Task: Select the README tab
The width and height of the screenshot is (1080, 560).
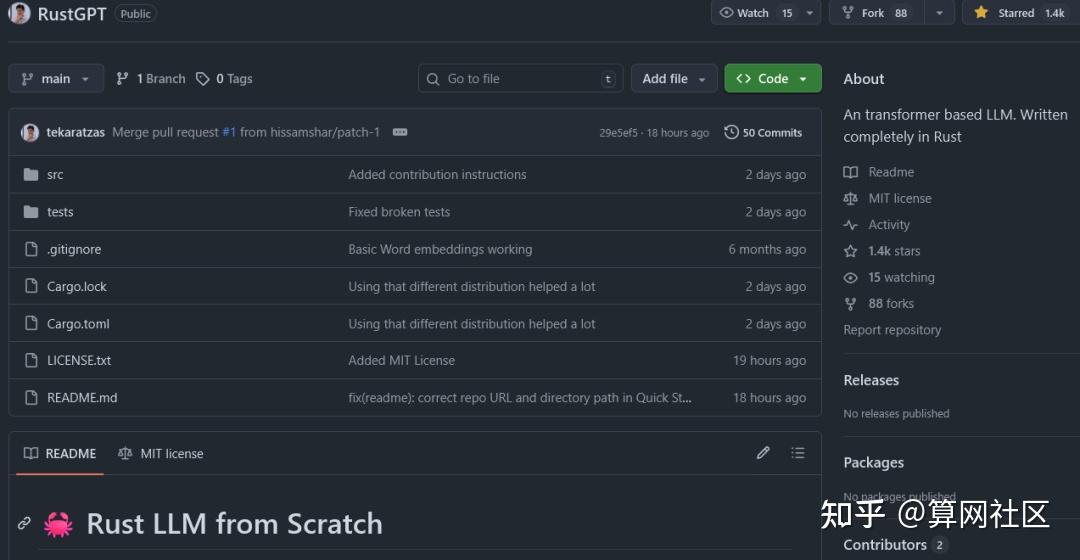Action: click(60, 454)
